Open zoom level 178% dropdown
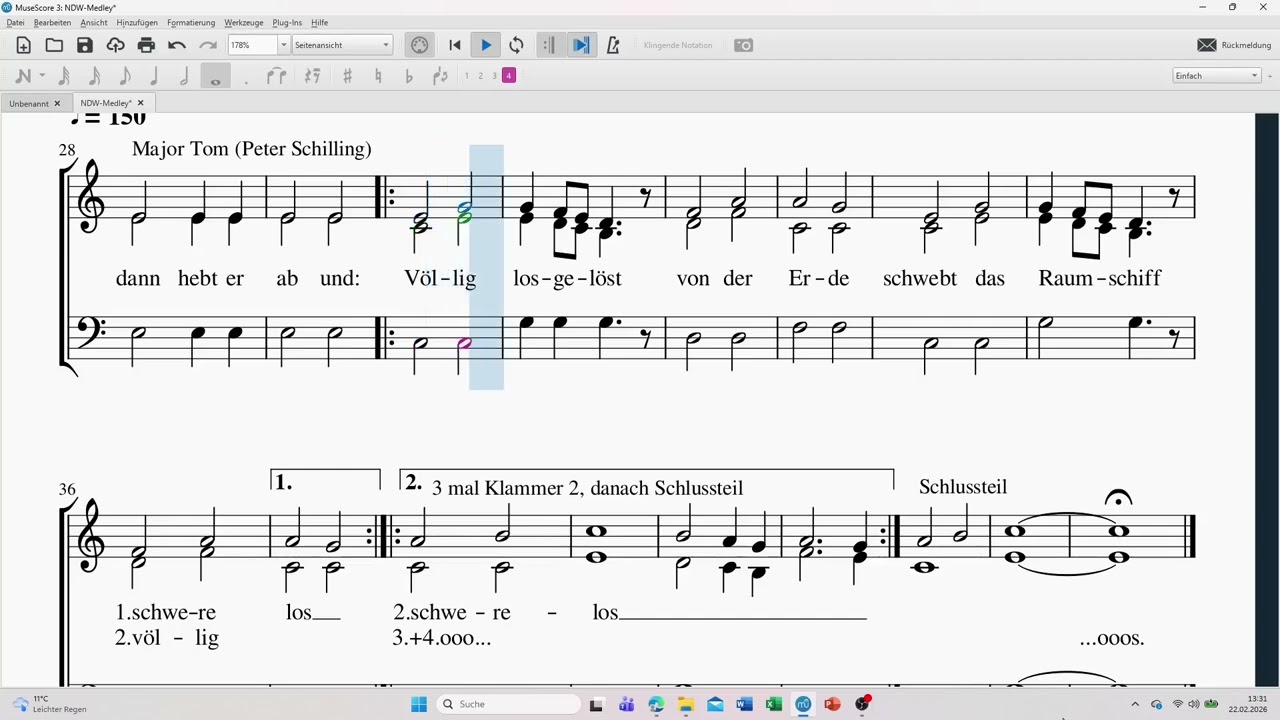Screen dimensions: 1280x720 (x=284, y=45)
